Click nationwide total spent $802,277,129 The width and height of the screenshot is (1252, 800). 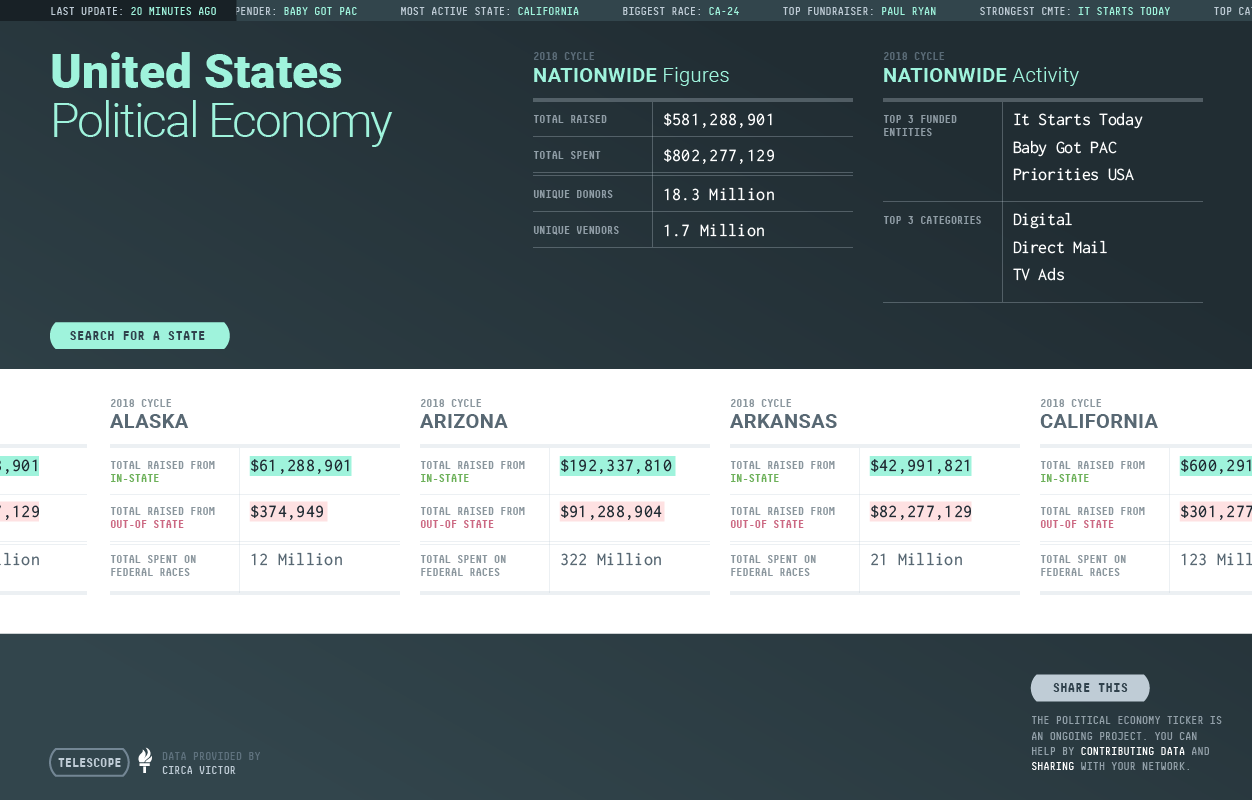point(719,156)
